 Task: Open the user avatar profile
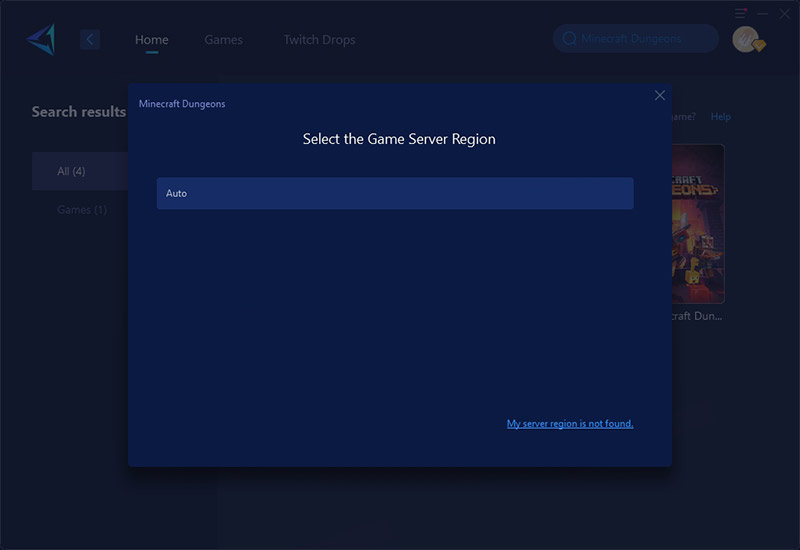pyautogui.click(x=745, y=39)
